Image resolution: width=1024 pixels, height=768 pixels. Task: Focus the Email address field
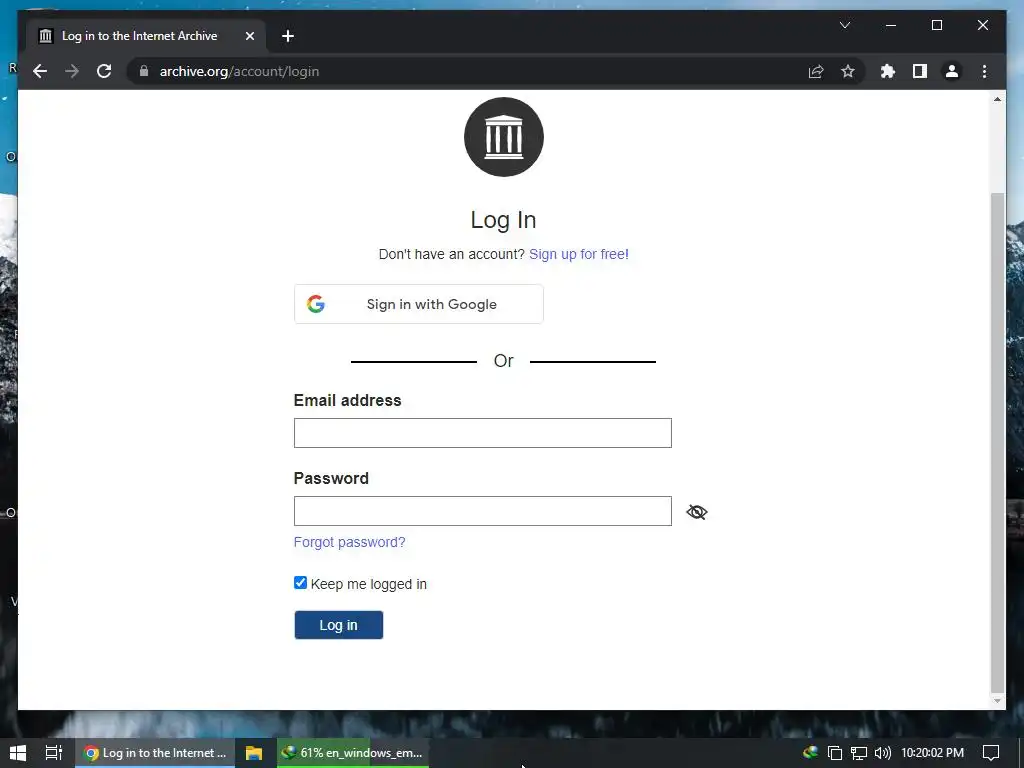483,433
